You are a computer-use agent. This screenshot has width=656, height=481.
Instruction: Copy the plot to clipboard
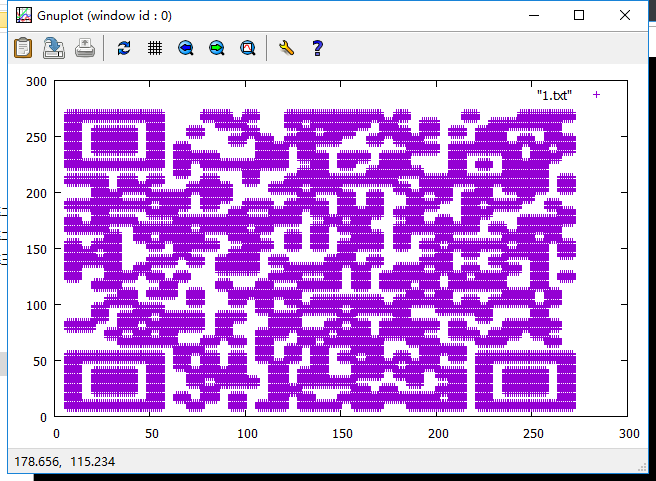tap(23, 47)
